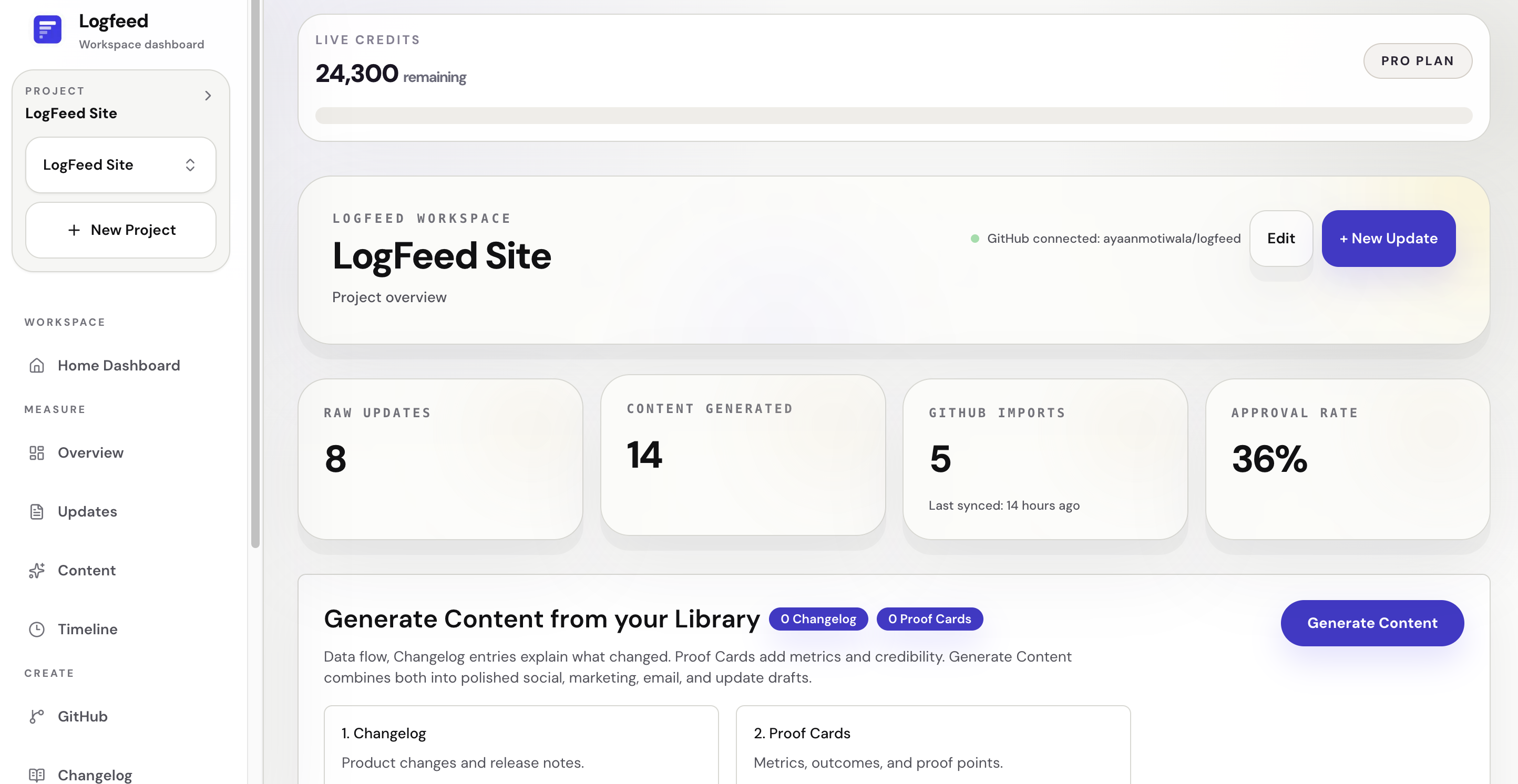Click the Overview grid icon
The height and width of the screenshot is (784, 1518).
click(37, 453)
